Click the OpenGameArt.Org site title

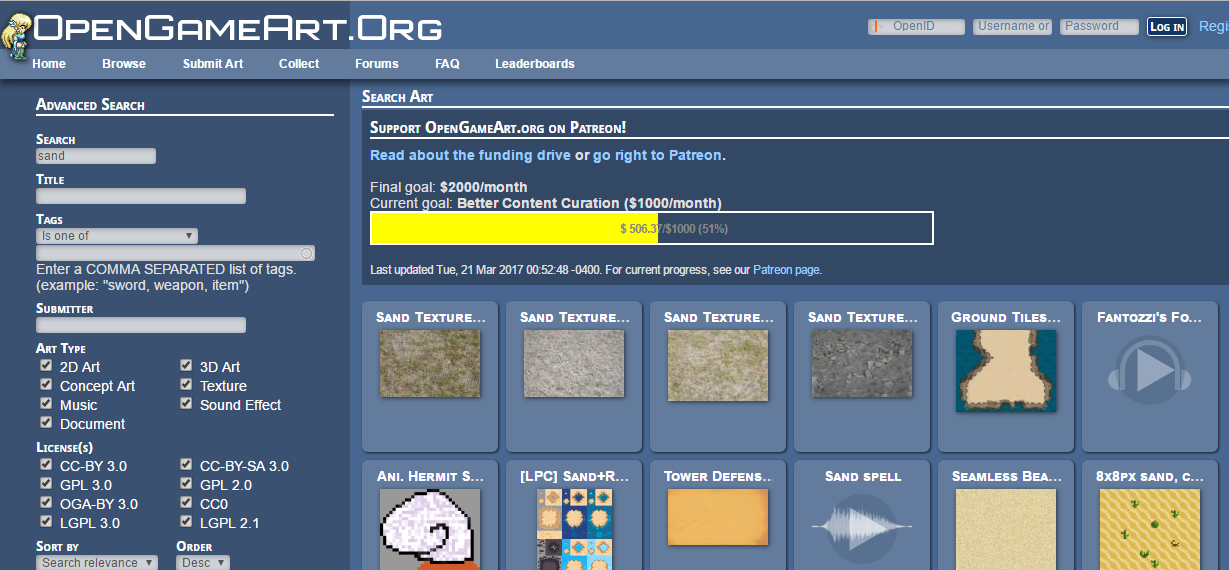[238, 28]
